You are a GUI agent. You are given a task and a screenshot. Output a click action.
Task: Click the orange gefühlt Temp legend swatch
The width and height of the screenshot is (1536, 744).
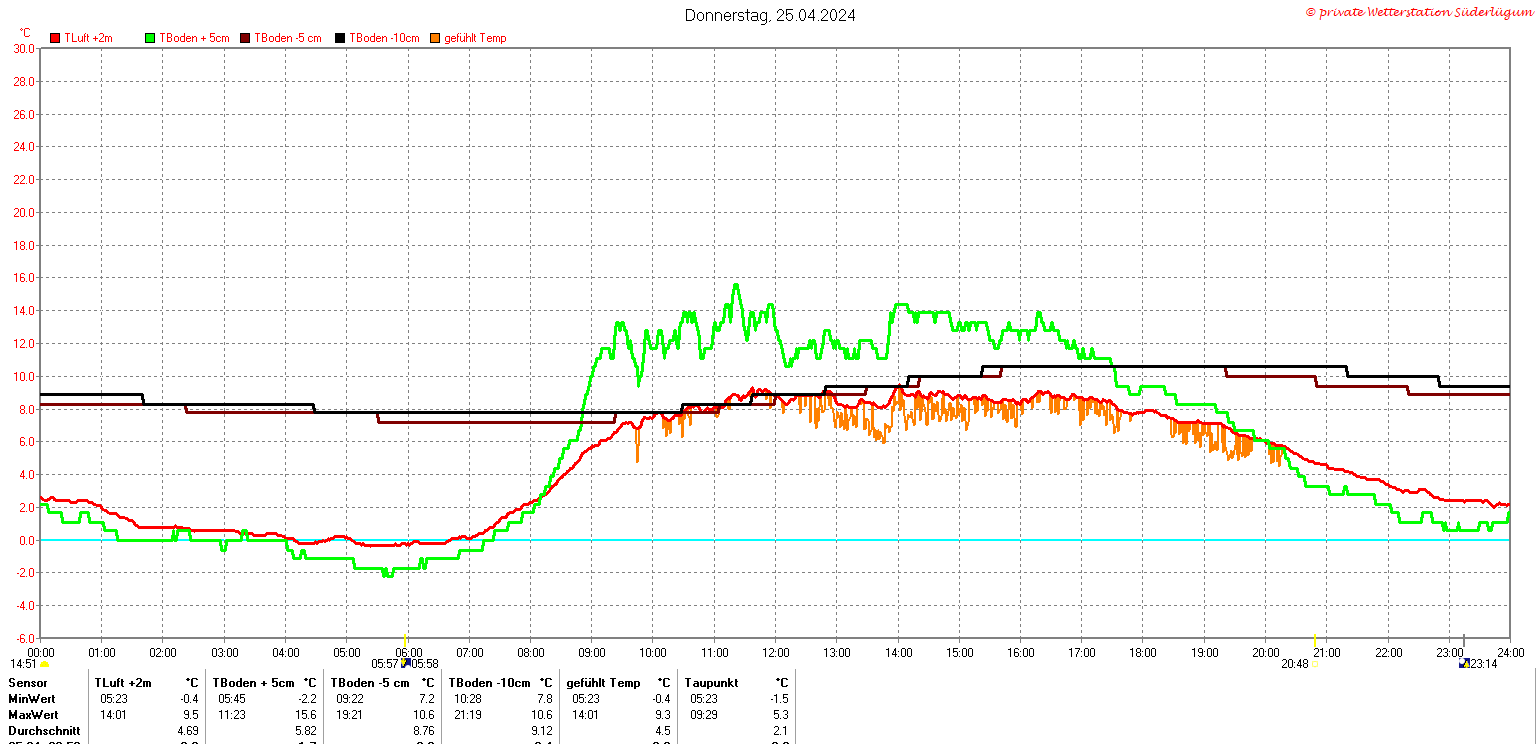pos(435,38)
